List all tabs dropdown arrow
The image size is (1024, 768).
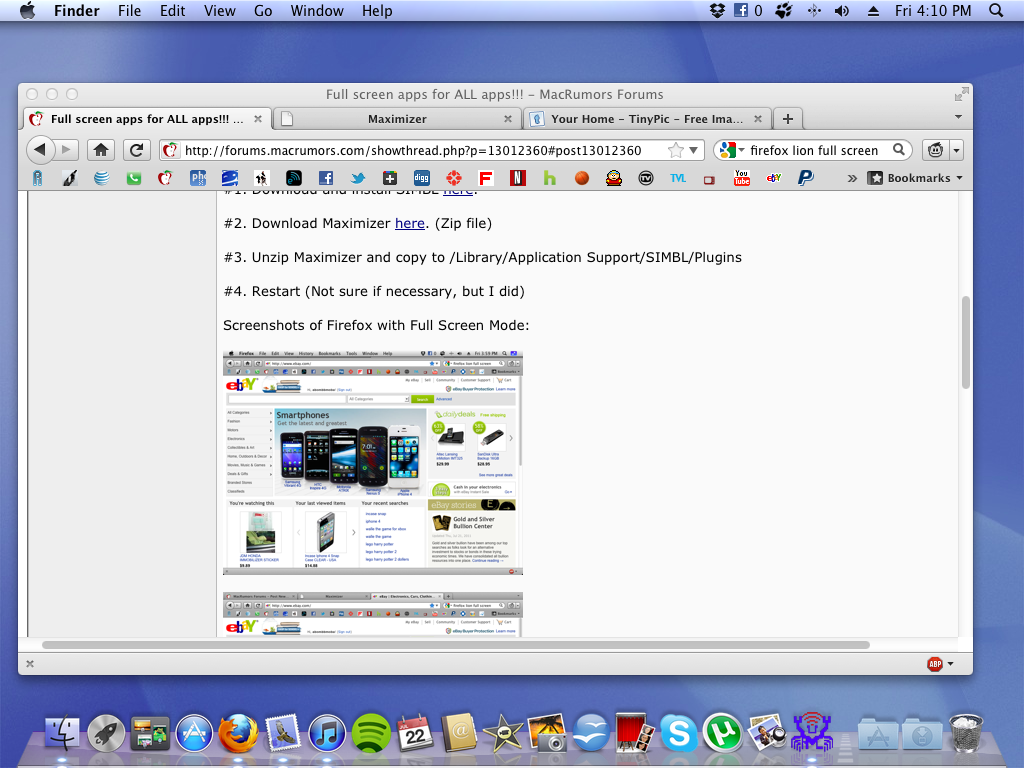click(958, 117)
